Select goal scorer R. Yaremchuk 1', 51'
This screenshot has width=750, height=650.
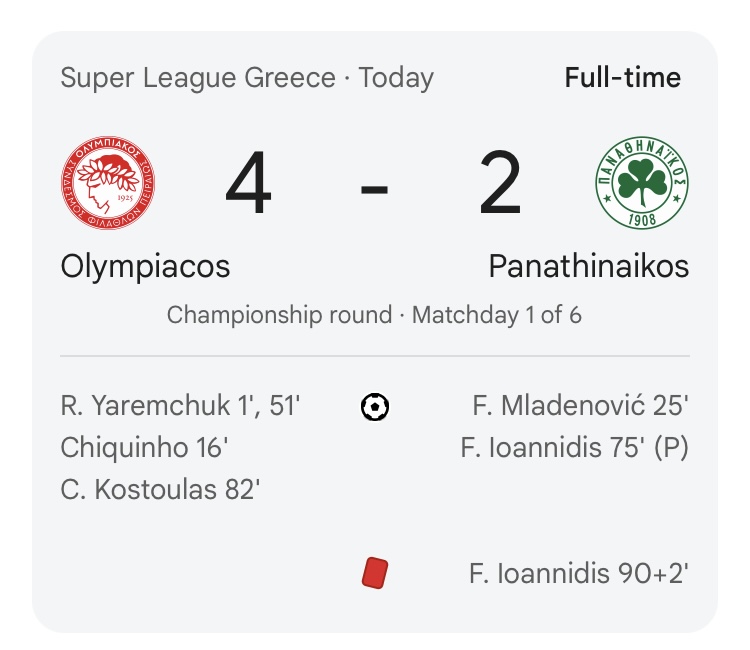coord(180,406)
